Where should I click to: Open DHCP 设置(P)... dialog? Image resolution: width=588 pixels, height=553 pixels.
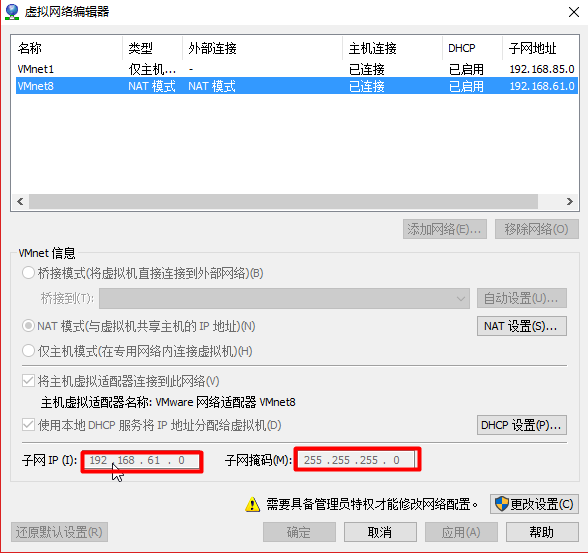[x=522, y=425]
